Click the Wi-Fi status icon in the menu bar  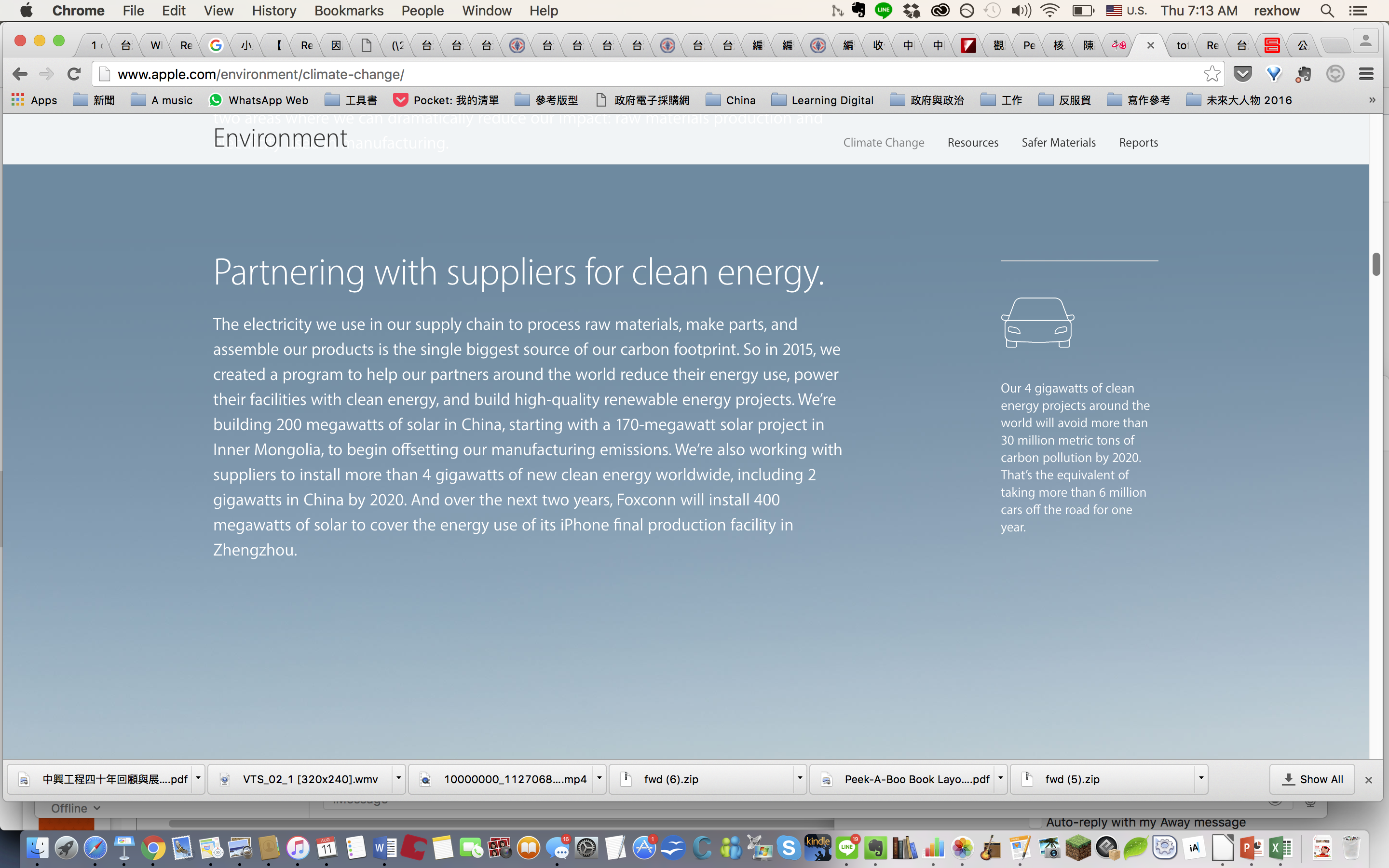tap(1049, 11)
